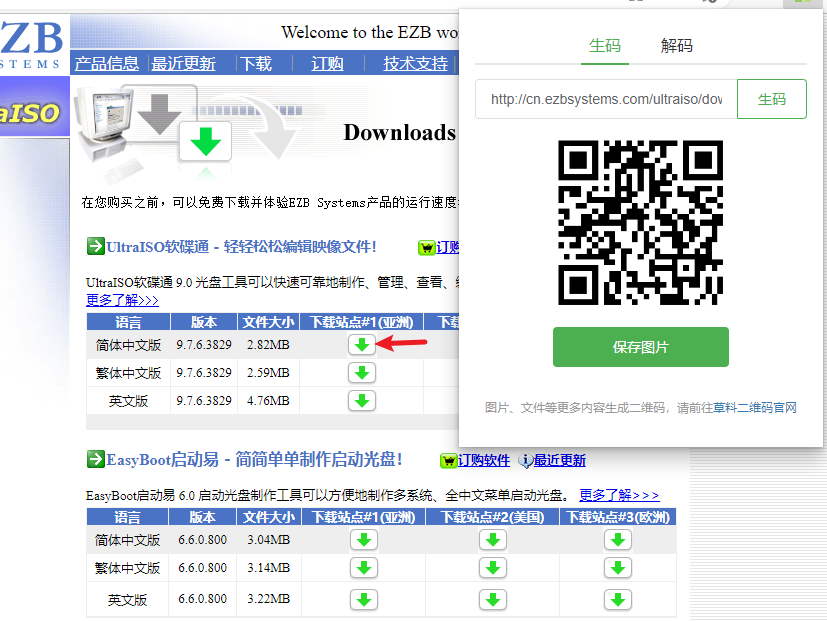Download UltraISO Simplified Chinese from Asia site
Image resolution: width=827 pixels, height=621 pixels.
coord(362,345)
